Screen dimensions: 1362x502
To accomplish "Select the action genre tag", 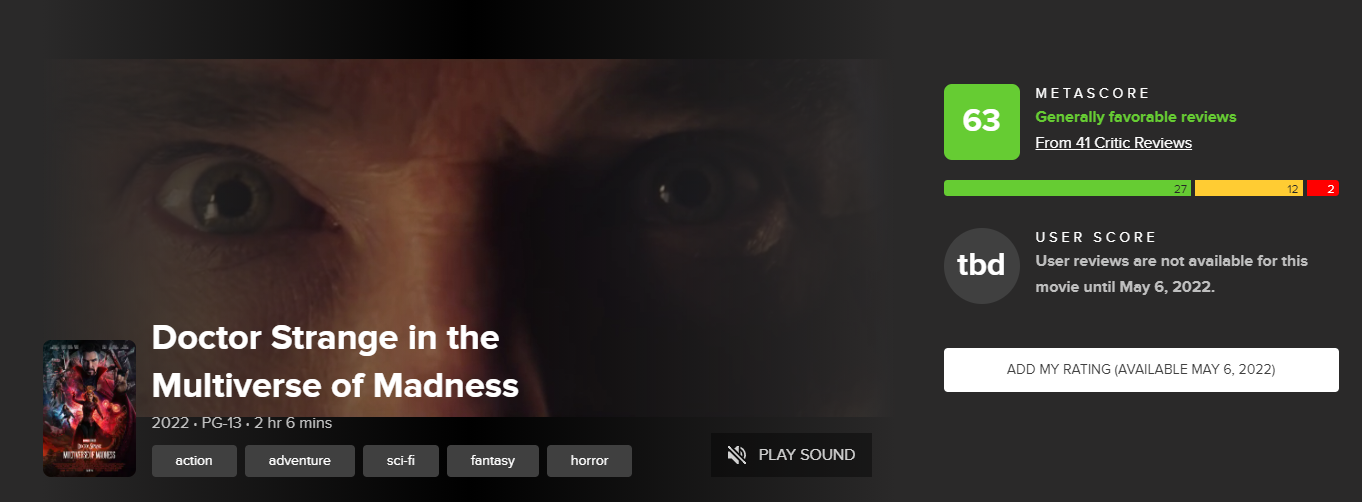I will click(x=194, y=461).
